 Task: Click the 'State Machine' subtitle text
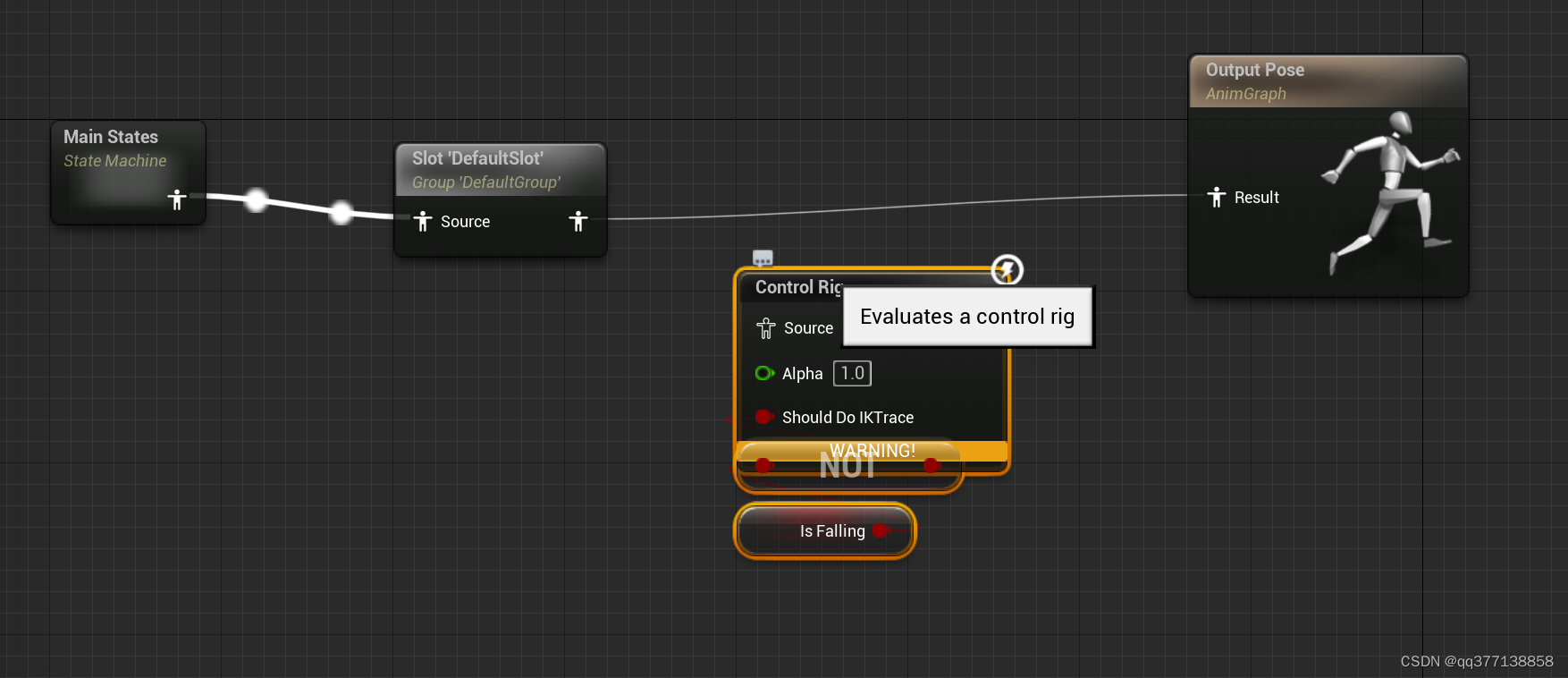tap(115, 161)
